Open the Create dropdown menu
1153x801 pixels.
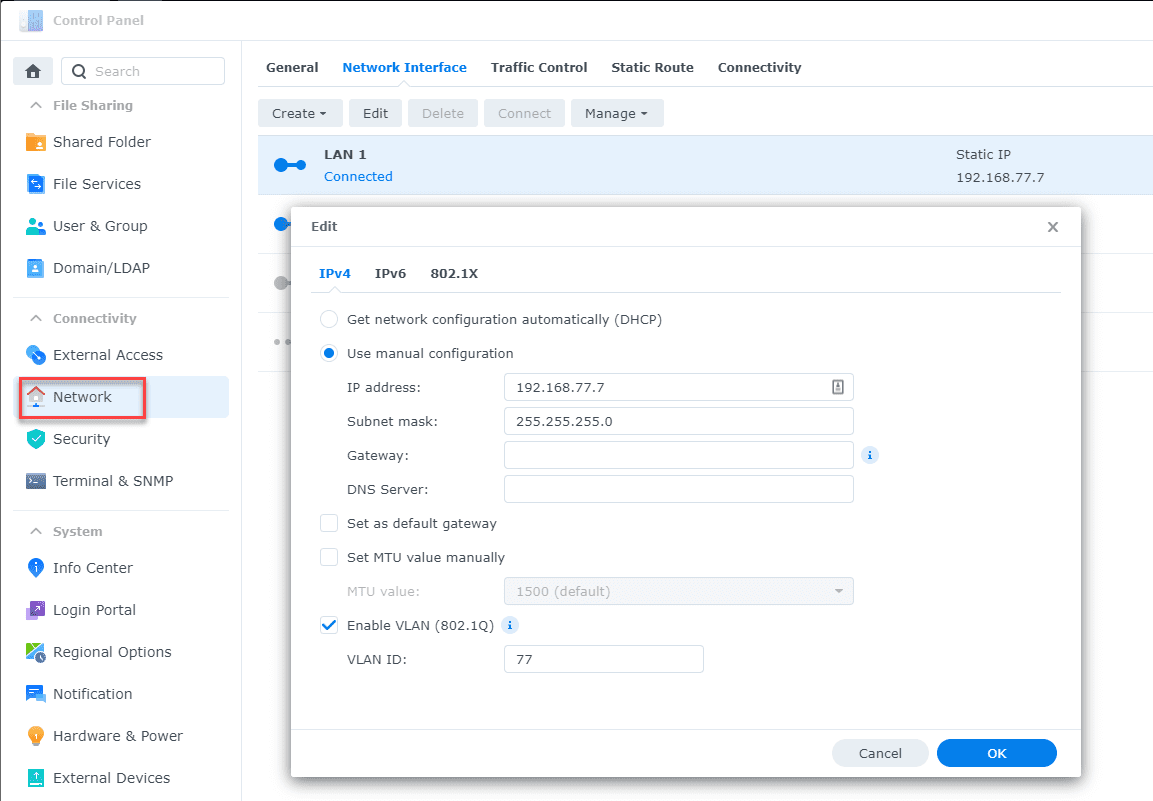point(299,113)
